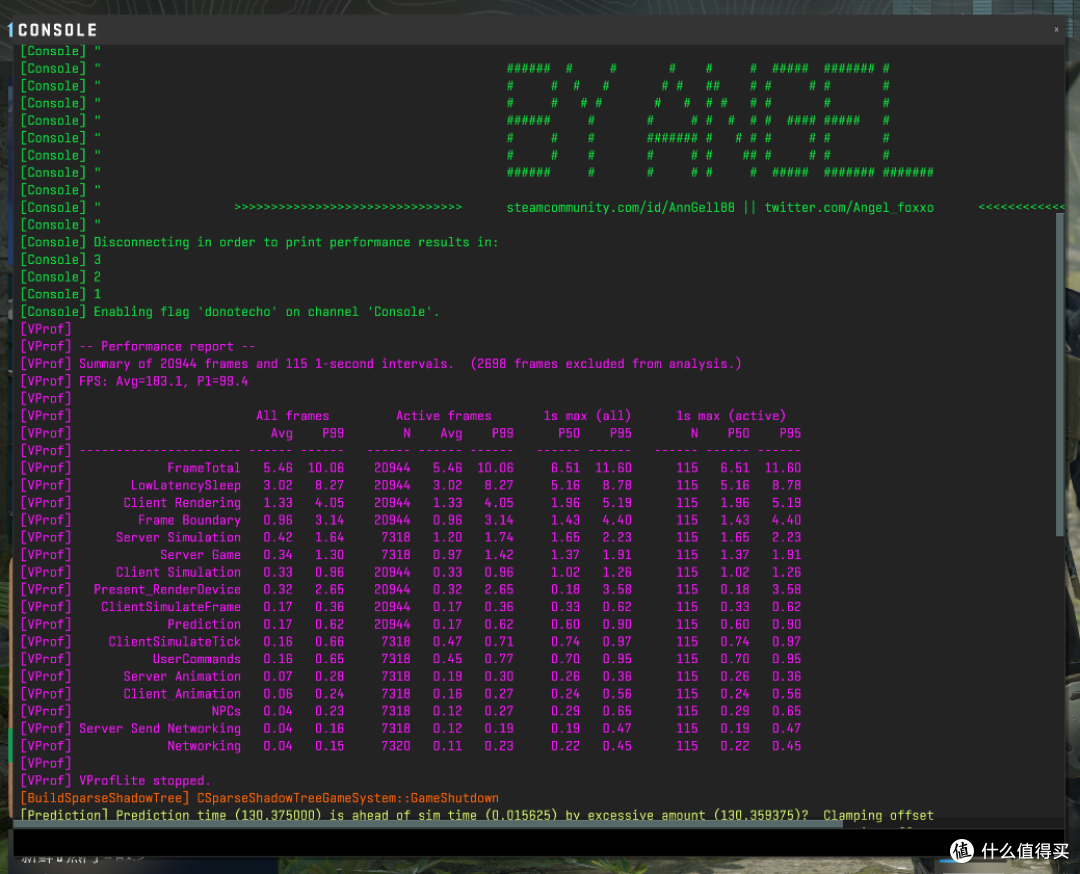1080x874 pixels.
Task: Click the UserCommands row label
Action: click(197, 659)
